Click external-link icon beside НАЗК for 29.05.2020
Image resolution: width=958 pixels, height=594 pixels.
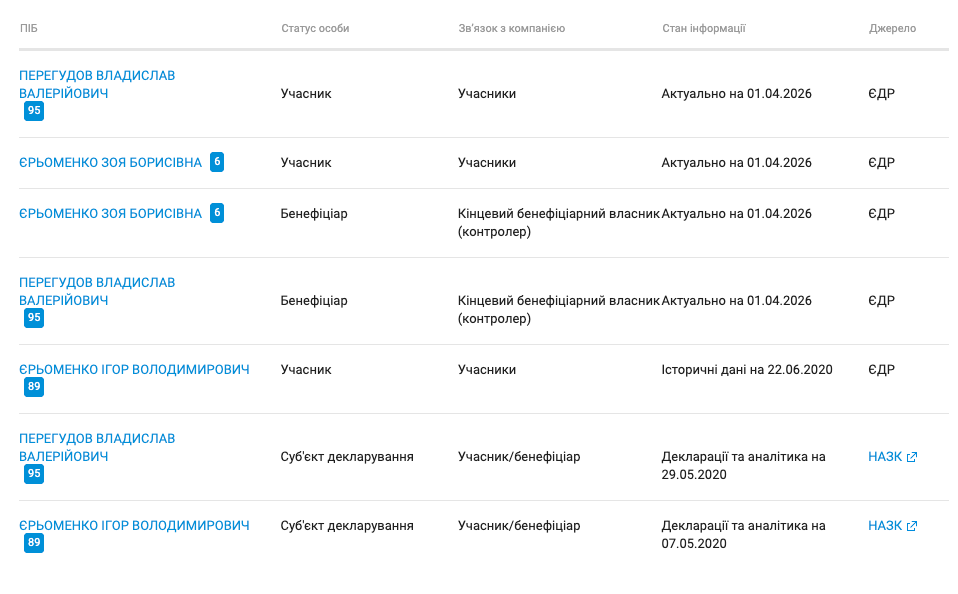pos(911,457)
